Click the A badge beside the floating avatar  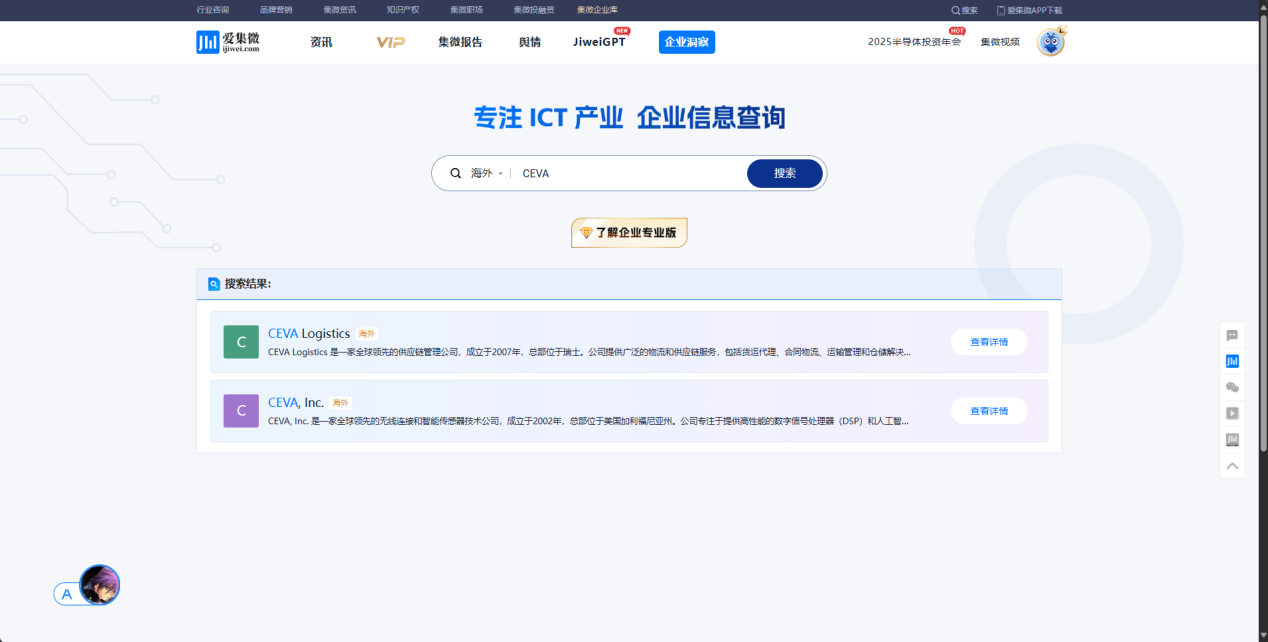click(x=67, y=594)
